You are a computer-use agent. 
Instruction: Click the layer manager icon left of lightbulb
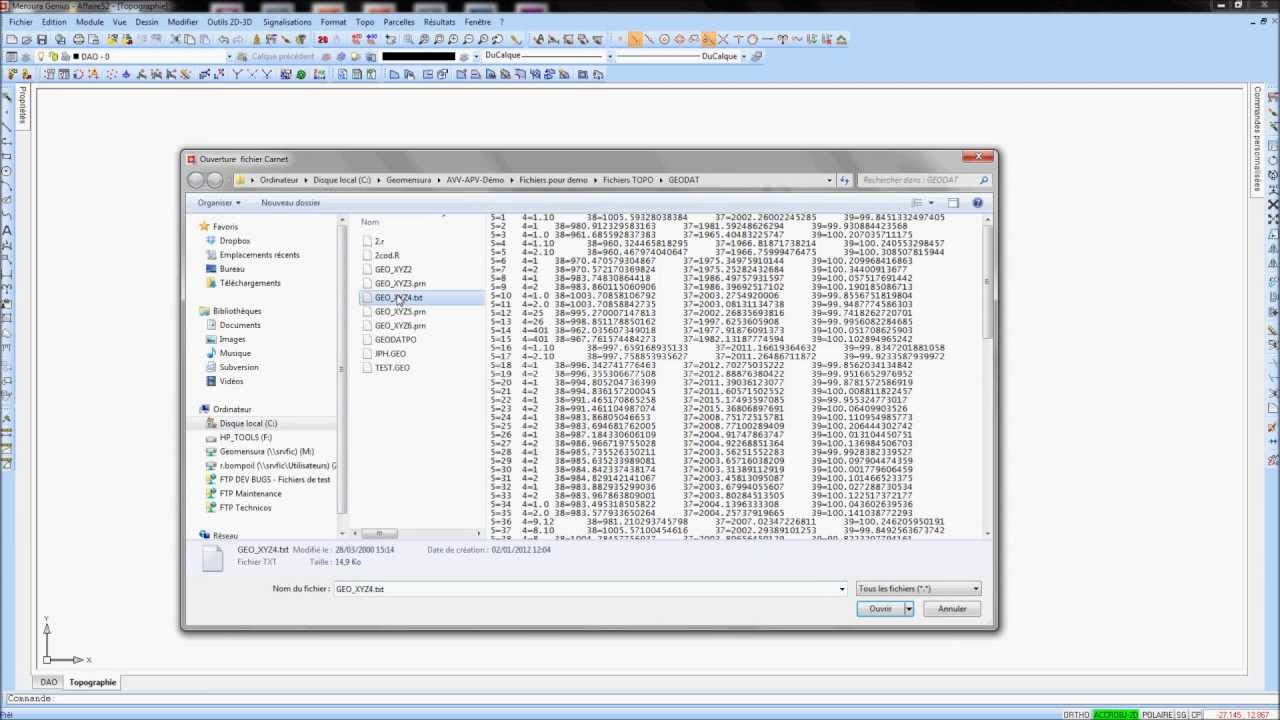tap(25, 57)
